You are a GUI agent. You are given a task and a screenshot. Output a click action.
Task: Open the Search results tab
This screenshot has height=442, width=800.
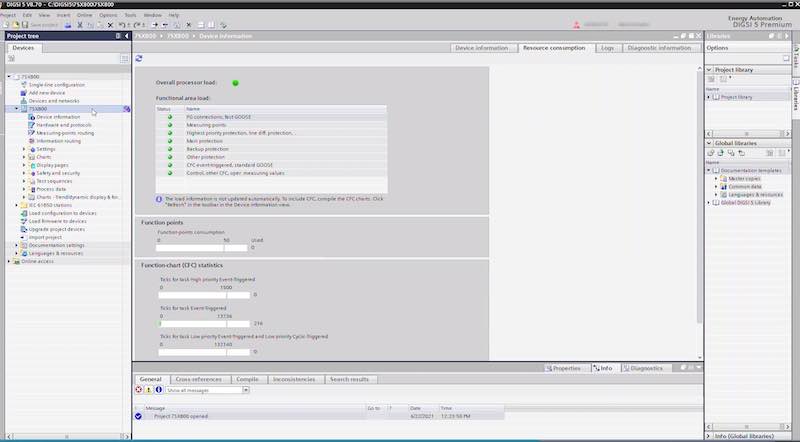coord(349,379)
